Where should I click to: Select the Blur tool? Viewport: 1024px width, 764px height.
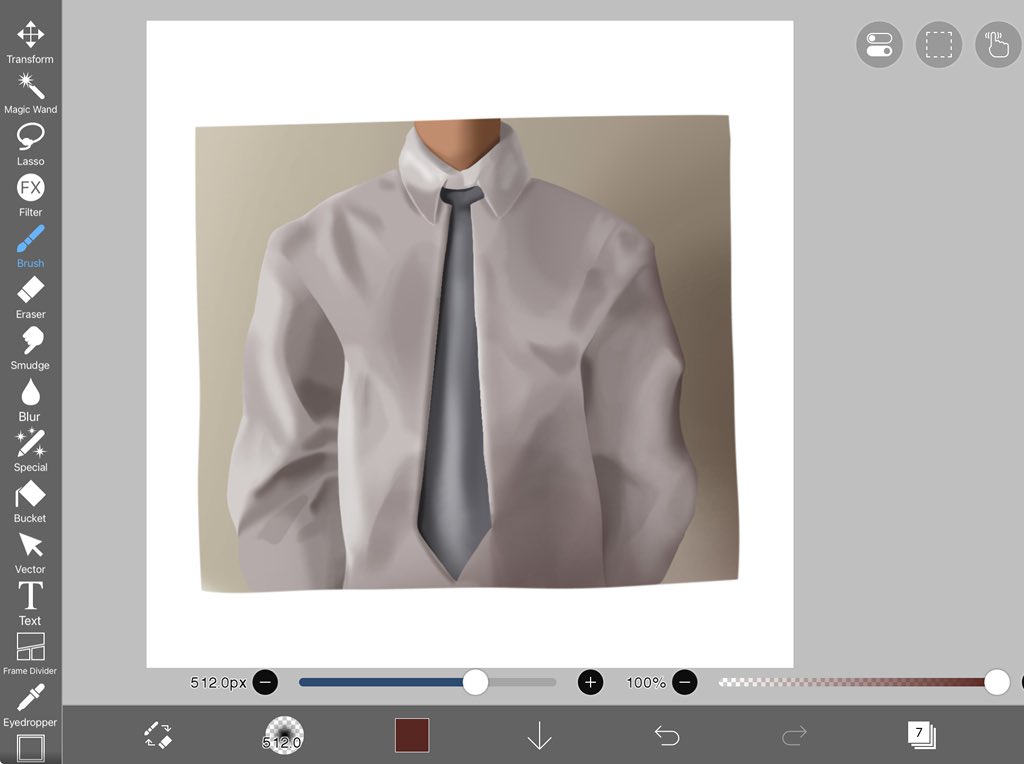tap(30, 400)
